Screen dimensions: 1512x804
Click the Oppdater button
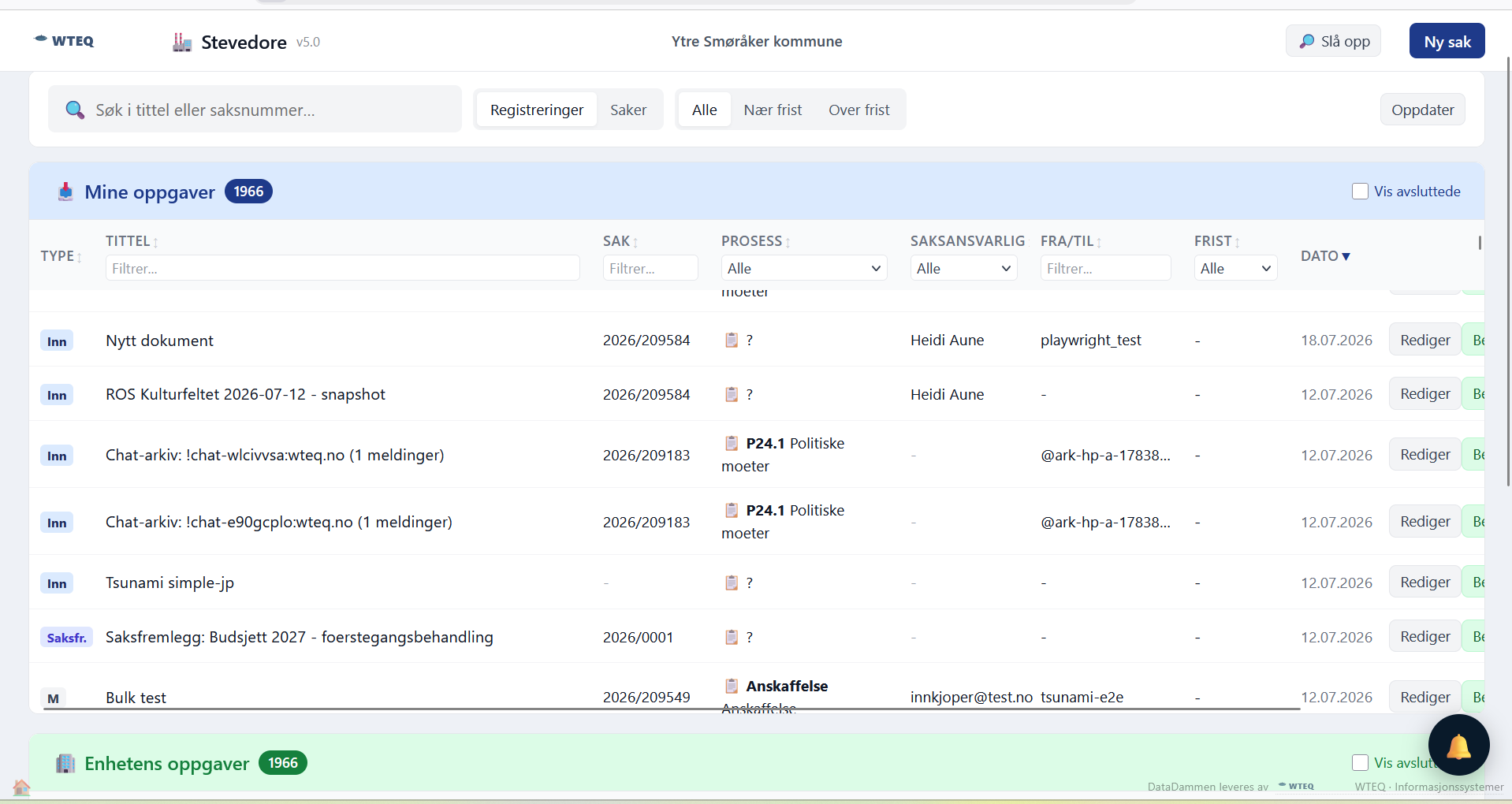1422,110
